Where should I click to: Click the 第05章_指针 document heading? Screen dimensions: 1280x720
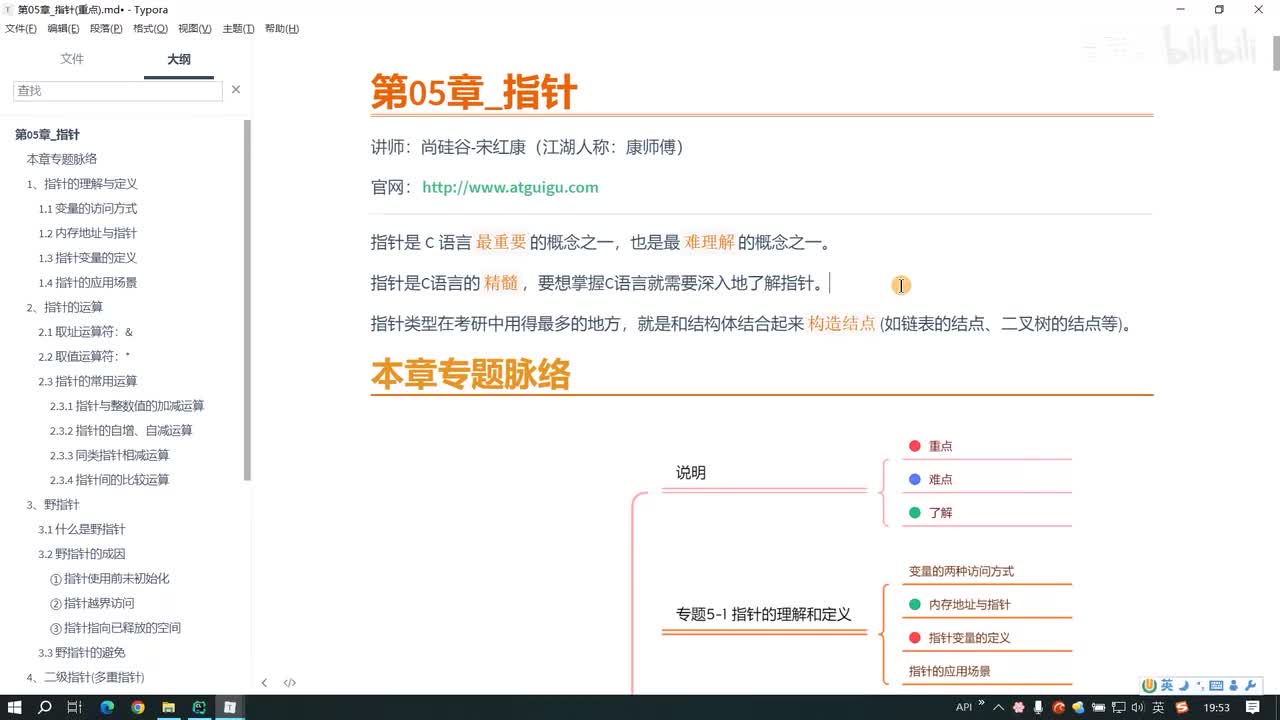tap(474, 92)
